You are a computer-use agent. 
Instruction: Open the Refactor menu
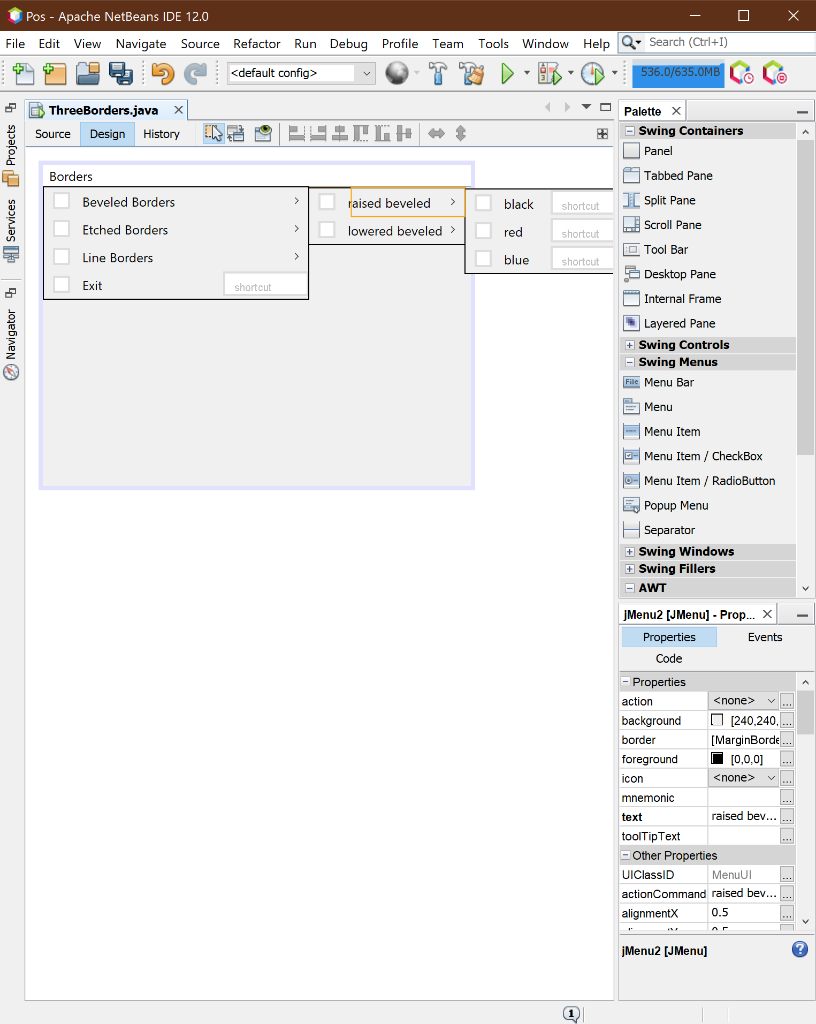tap(257, 44)
